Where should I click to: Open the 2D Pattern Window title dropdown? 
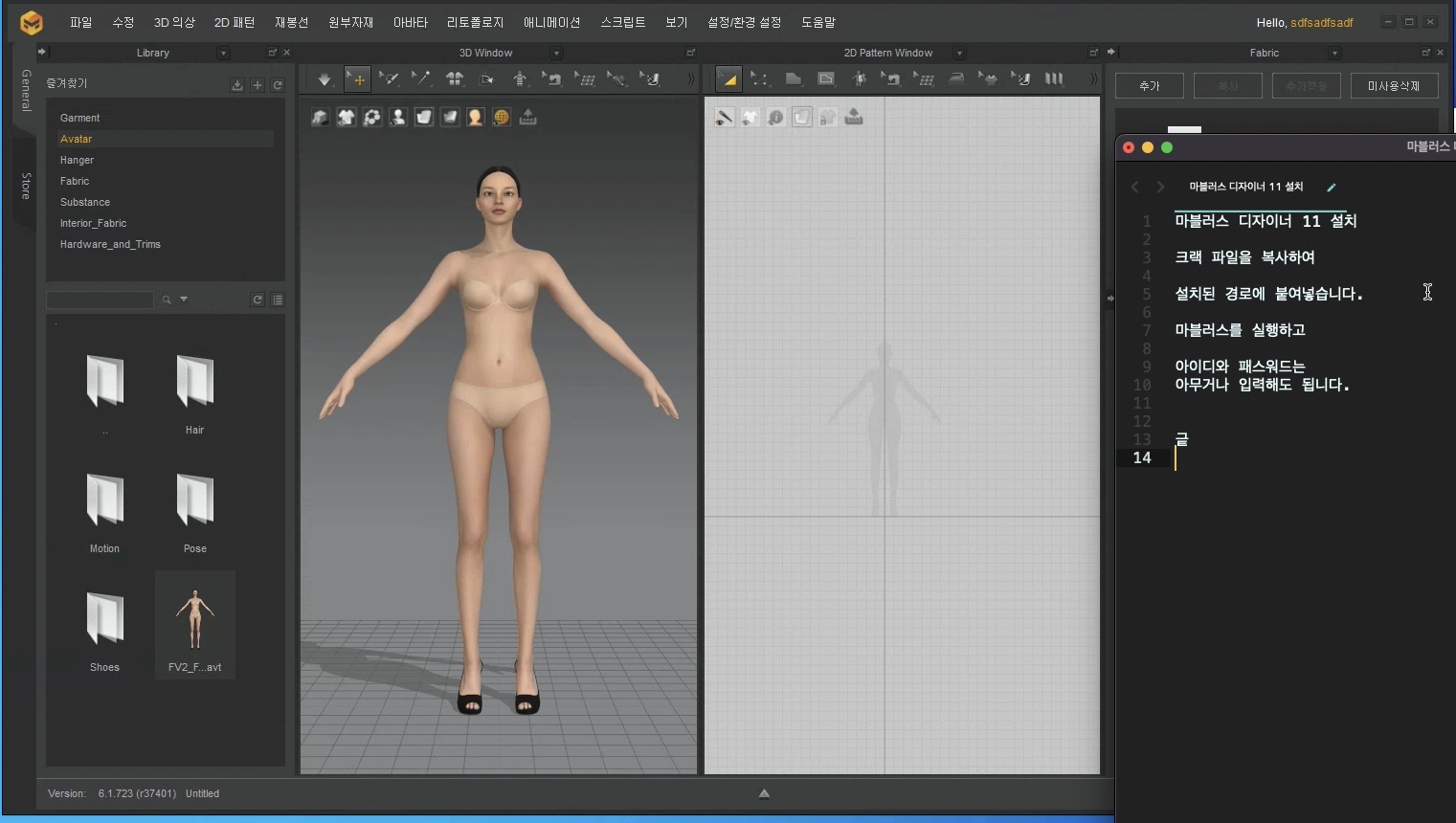(x=959, y=53)
